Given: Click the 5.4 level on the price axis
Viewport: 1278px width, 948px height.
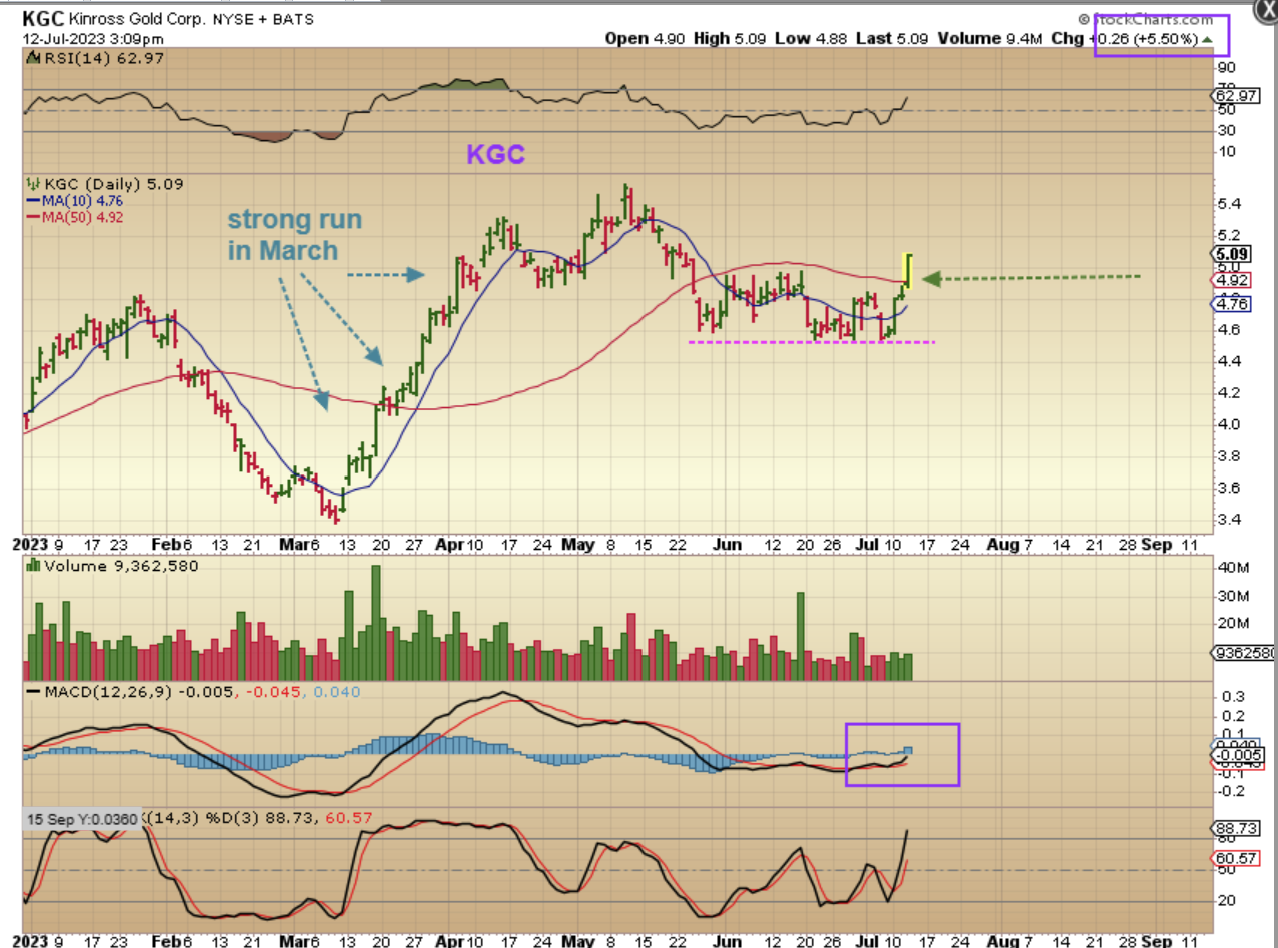Looking at the screenshot, I should click(1228, 204).
